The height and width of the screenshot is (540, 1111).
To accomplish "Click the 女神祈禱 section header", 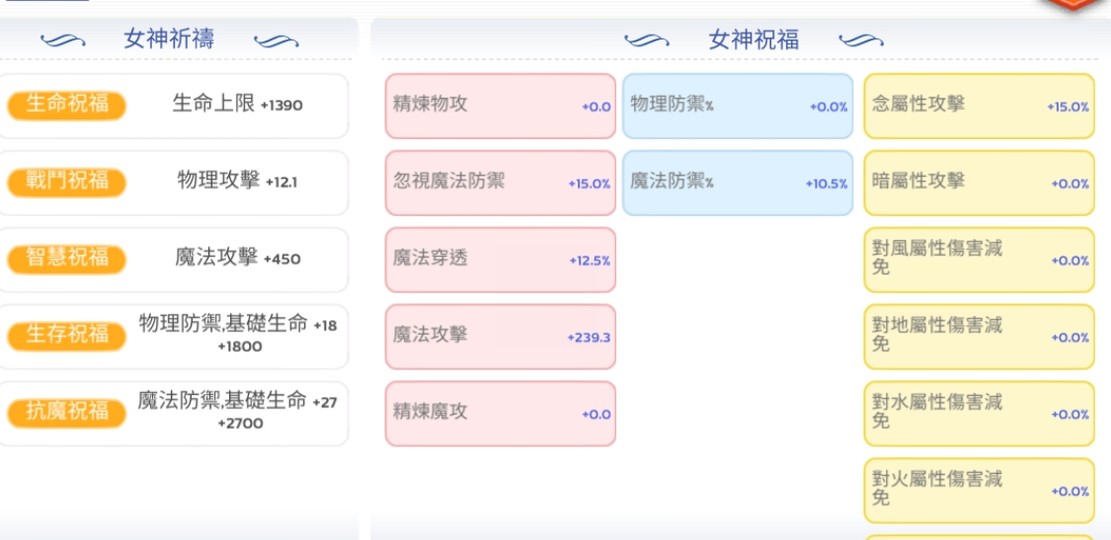I will tap(169, 39).
